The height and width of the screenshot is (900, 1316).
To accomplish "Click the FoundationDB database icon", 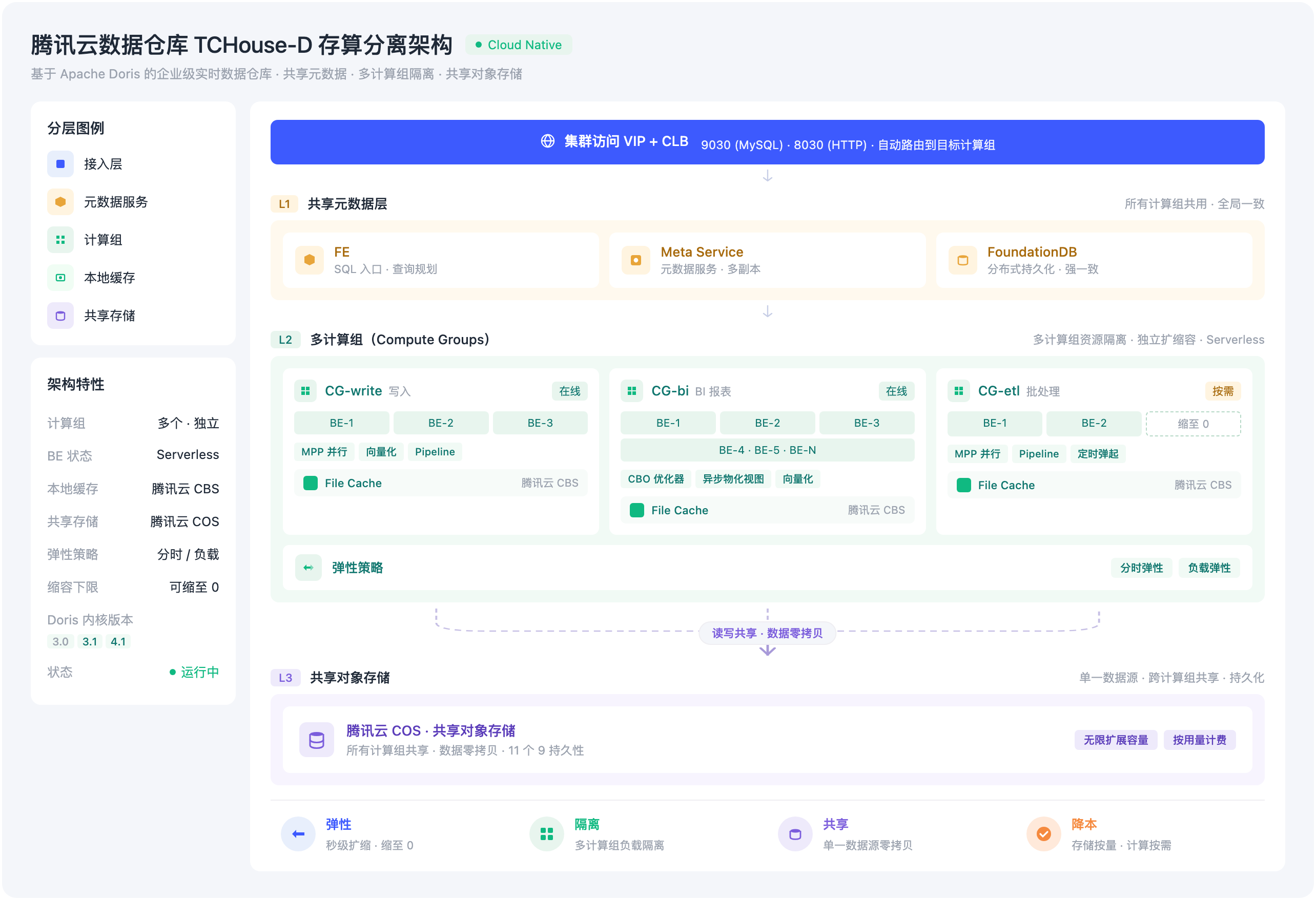I will pyautogui.click(x=962, y=260).
